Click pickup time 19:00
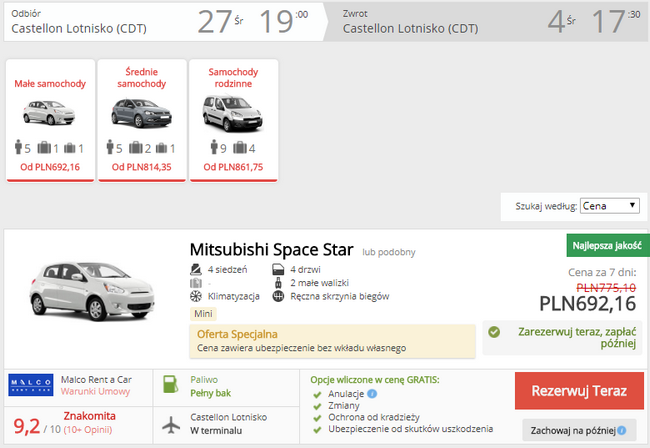Viewport: 650px width, 448px height. pos(284,22)
